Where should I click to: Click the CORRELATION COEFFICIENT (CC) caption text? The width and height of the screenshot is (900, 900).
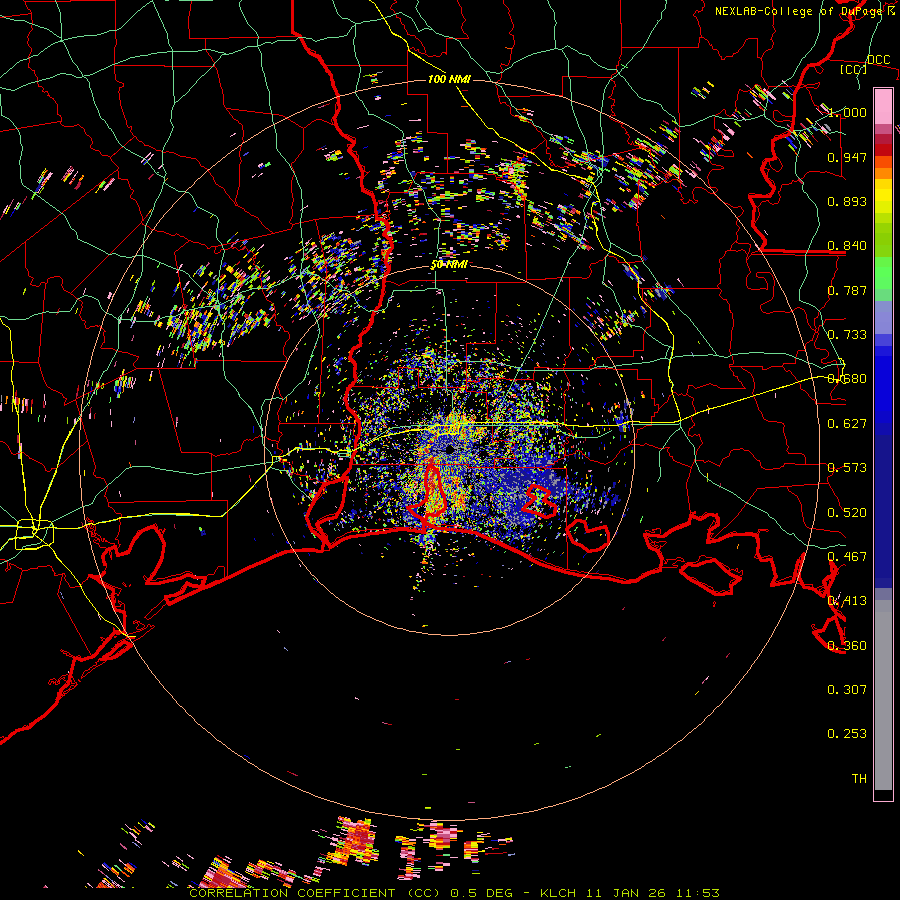315,893
